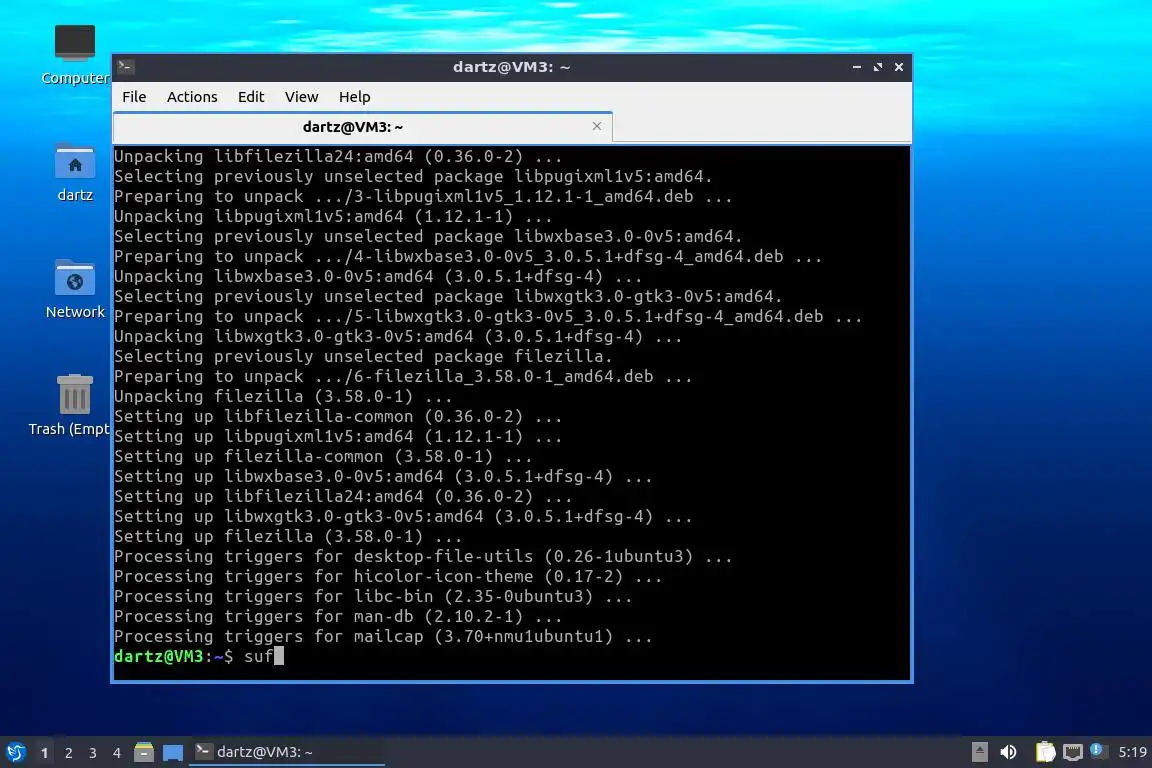1152x768 pixels.
Task: Select the dartz home folder desktop icon
Action: (x=75, y=173)
